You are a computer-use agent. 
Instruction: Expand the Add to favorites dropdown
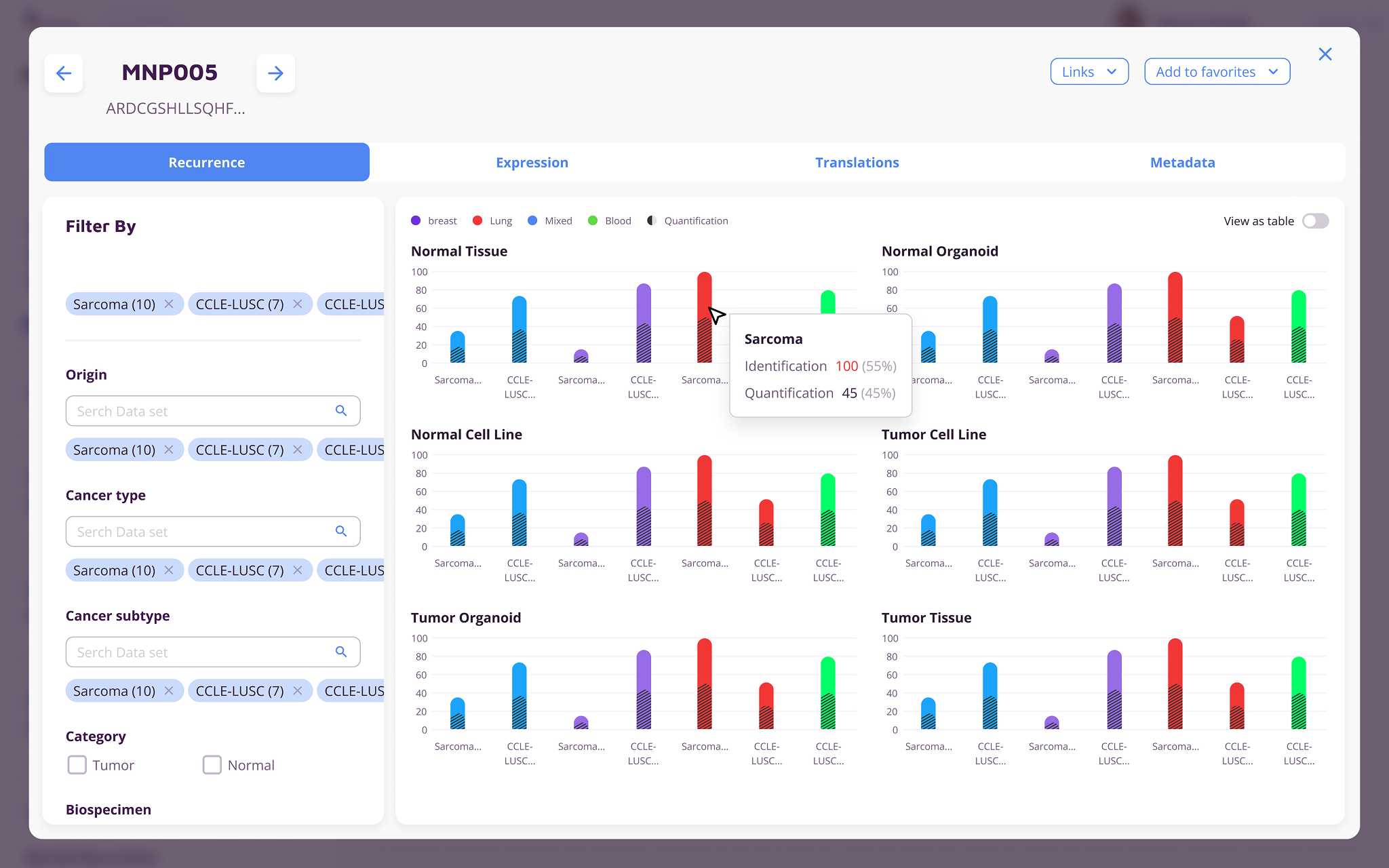(x=1217, y=72)
